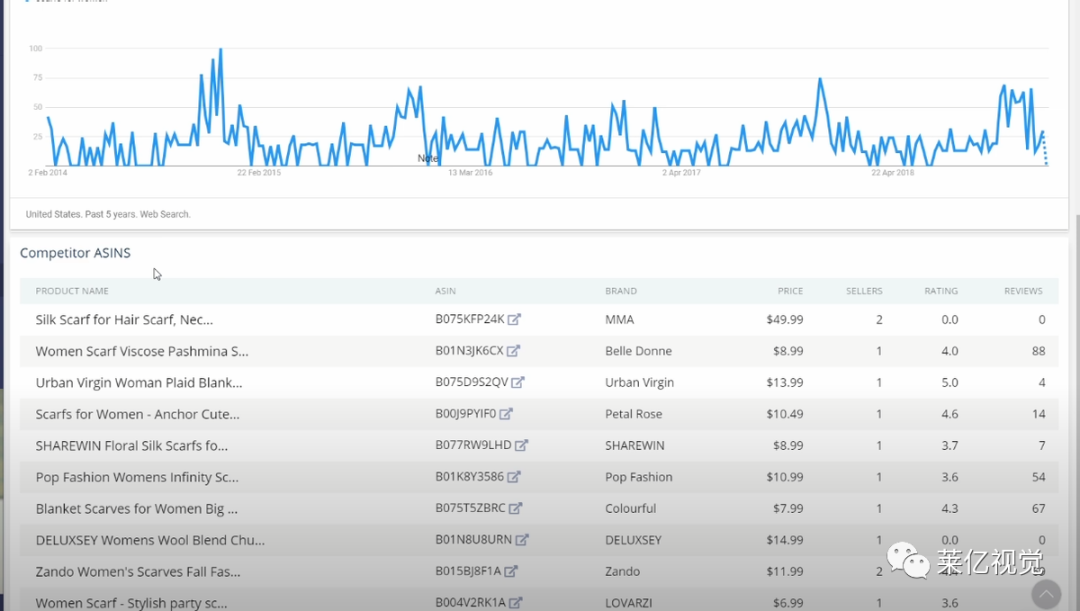Open external link for ASIN B01K8Y3586
Viewport: 1080px width, 611px height.
click(514, 477)
